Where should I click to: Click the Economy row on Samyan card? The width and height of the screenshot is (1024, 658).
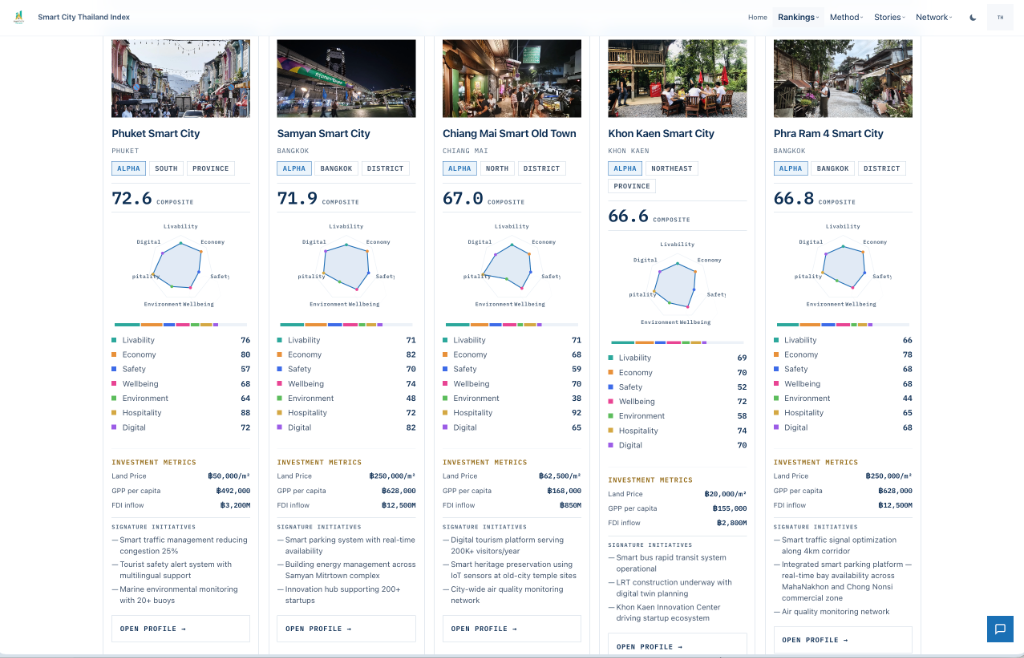[x=346, y=354]
